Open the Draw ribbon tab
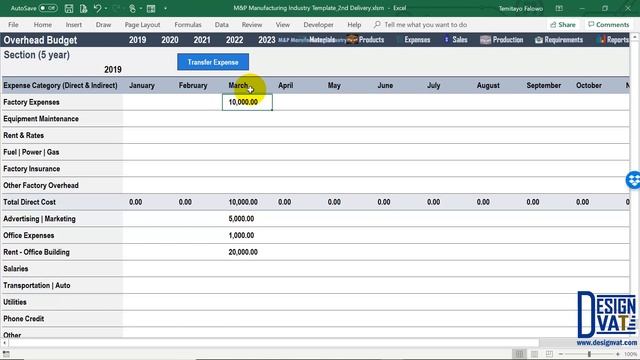The height and width of the screenshot is (360, 640). (103, 24)
